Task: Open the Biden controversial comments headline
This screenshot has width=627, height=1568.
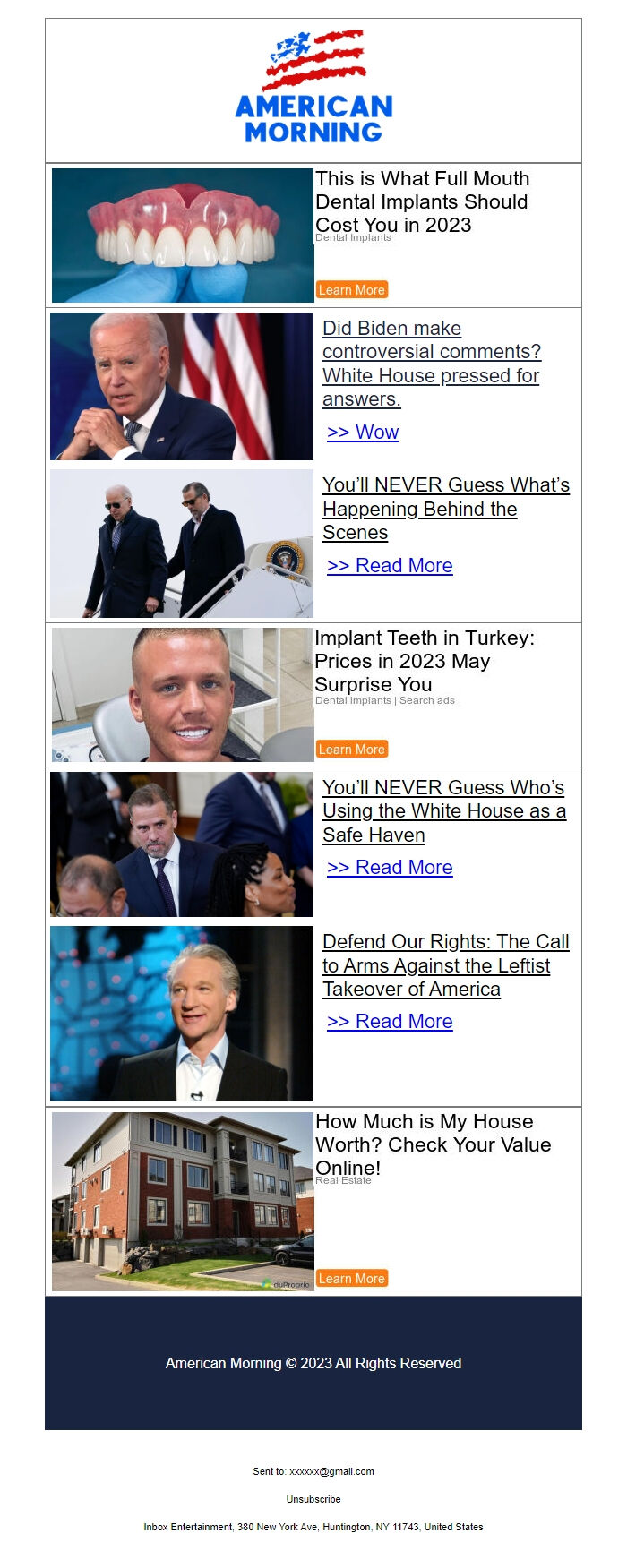Action: pyautogui.click(x=432, y=364)
